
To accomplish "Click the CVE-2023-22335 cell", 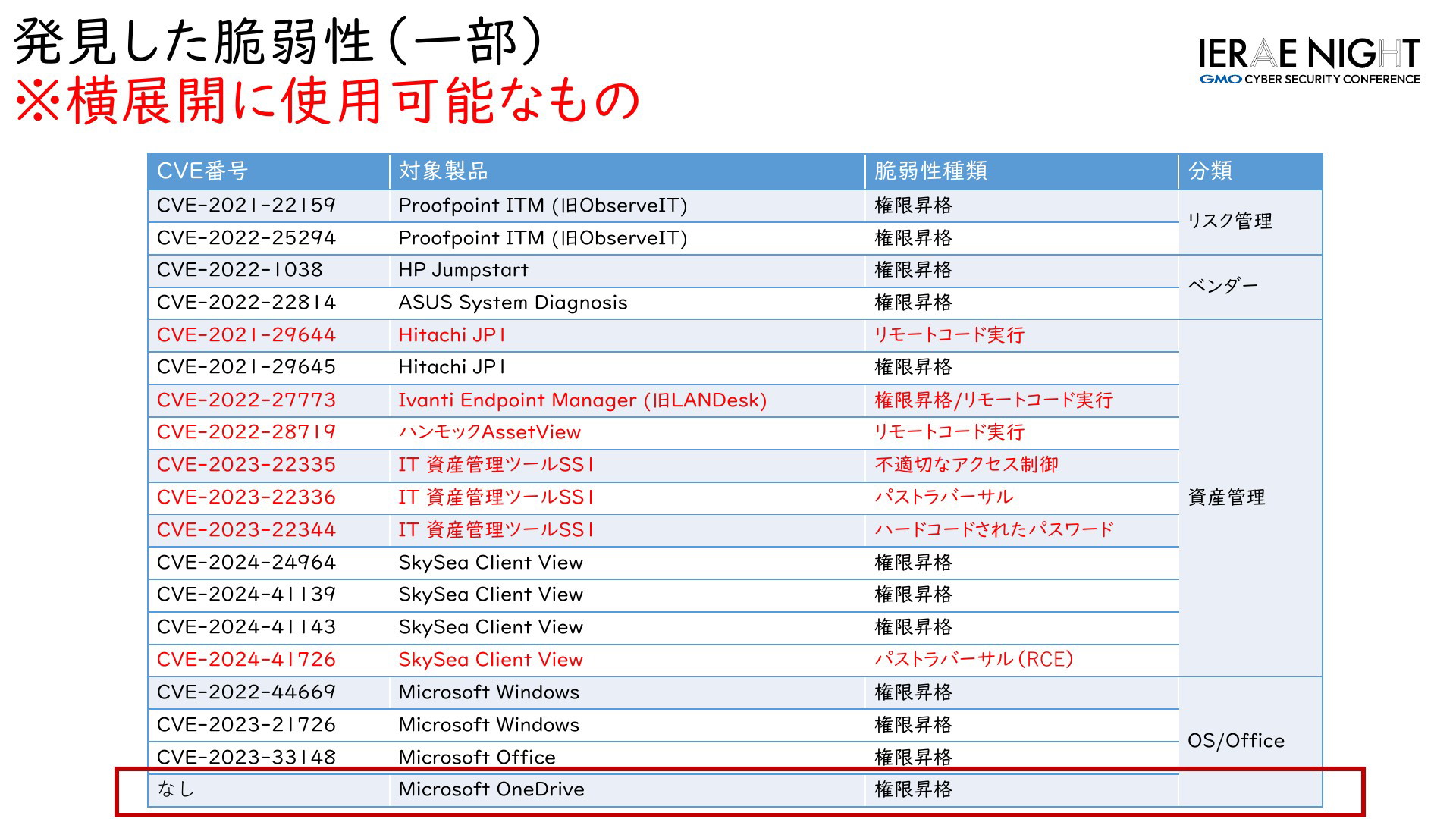I will (x=269, y=465).
